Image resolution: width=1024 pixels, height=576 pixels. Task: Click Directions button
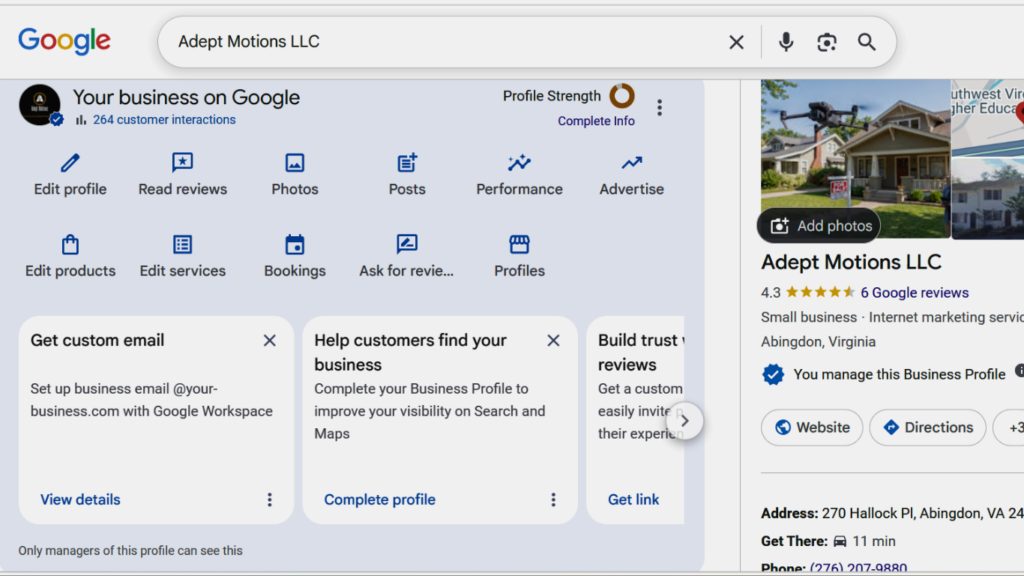pyautogui.click(x=927, y=428)
